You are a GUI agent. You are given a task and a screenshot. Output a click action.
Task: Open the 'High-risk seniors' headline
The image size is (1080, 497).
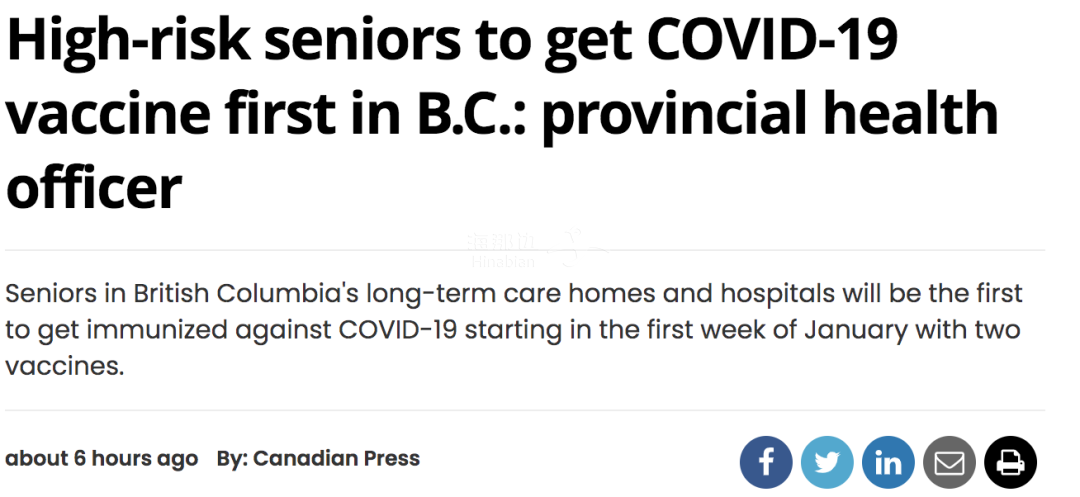503,112
